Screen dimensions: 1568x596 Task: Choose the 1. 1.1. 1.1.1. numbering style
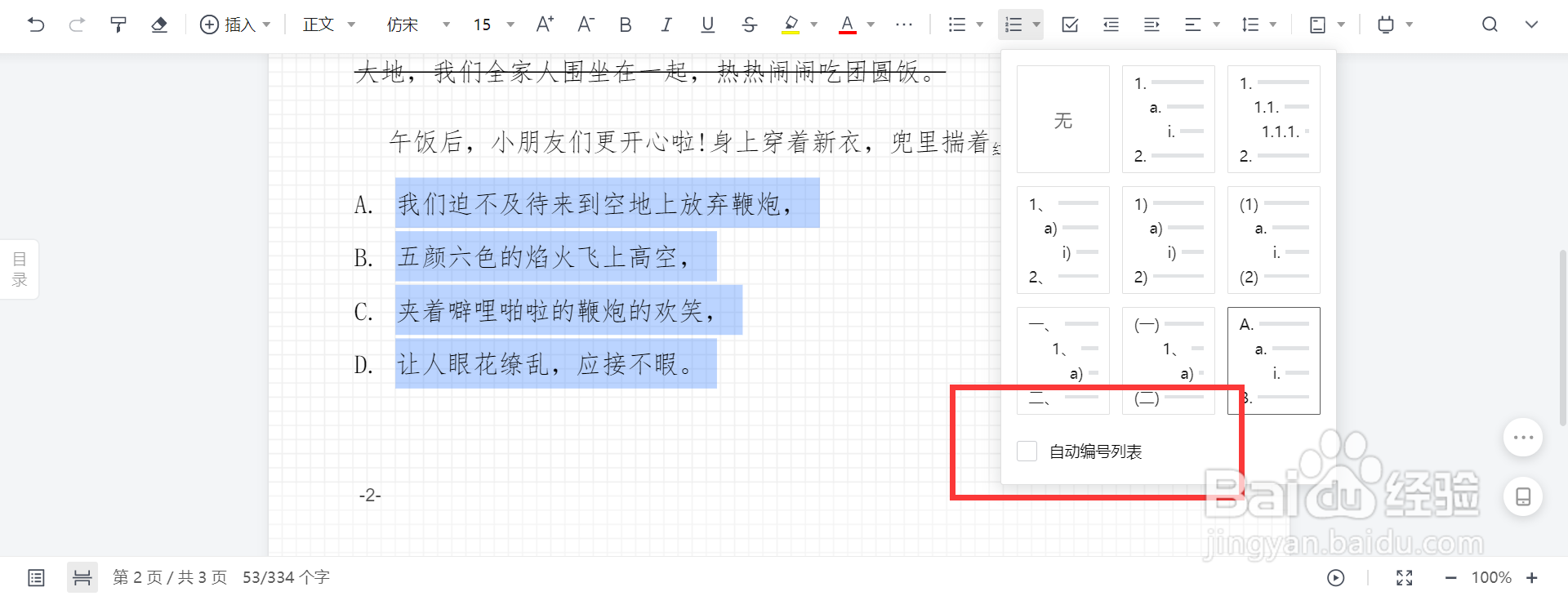coord(1273,119)
